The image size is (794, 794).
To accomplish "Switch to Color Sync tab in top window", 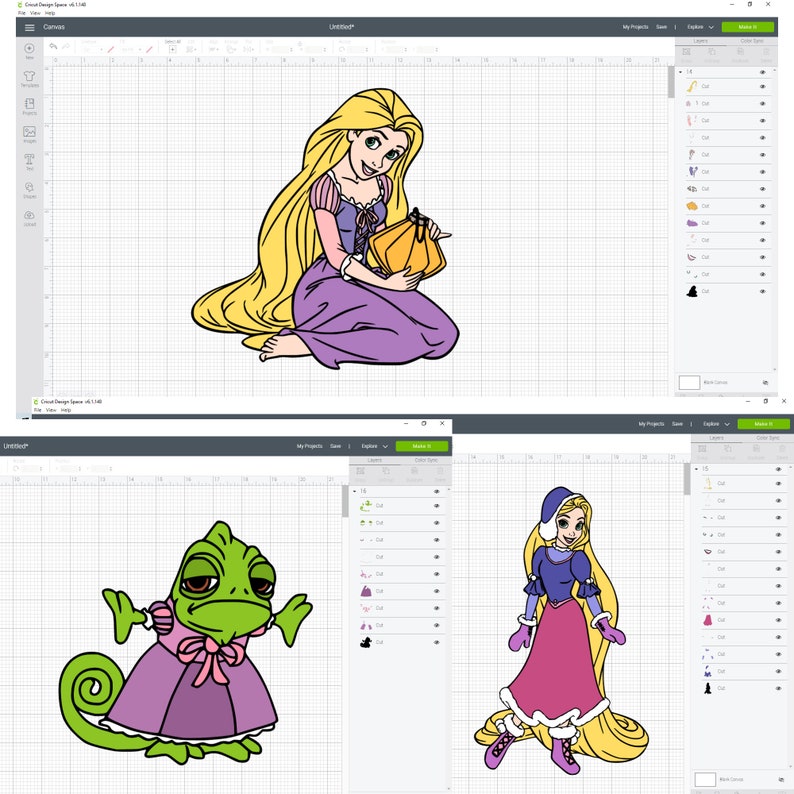I will tap(751, 41).
